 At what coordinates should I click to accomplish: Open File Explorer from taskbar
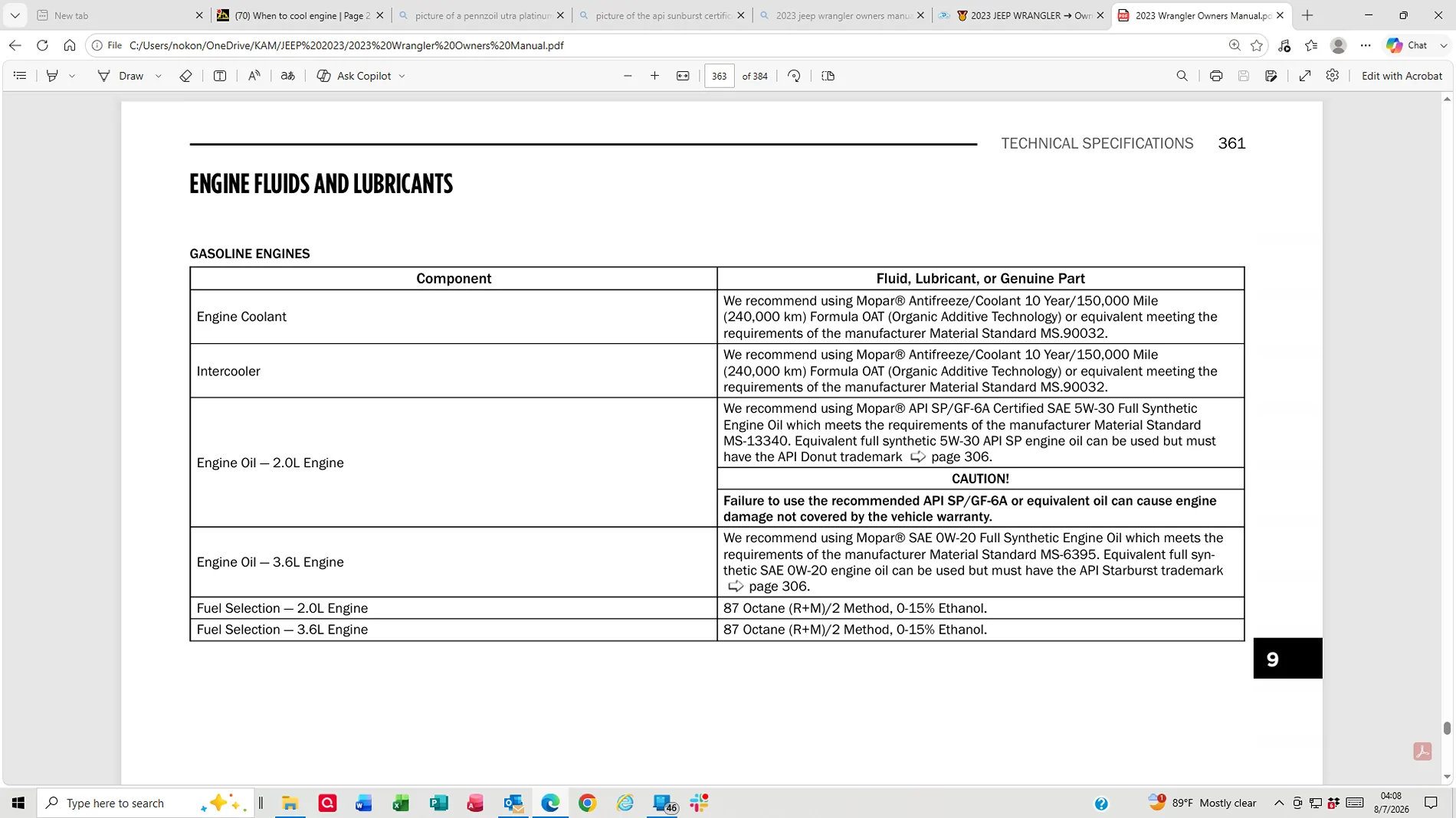[x=290, y=803]
